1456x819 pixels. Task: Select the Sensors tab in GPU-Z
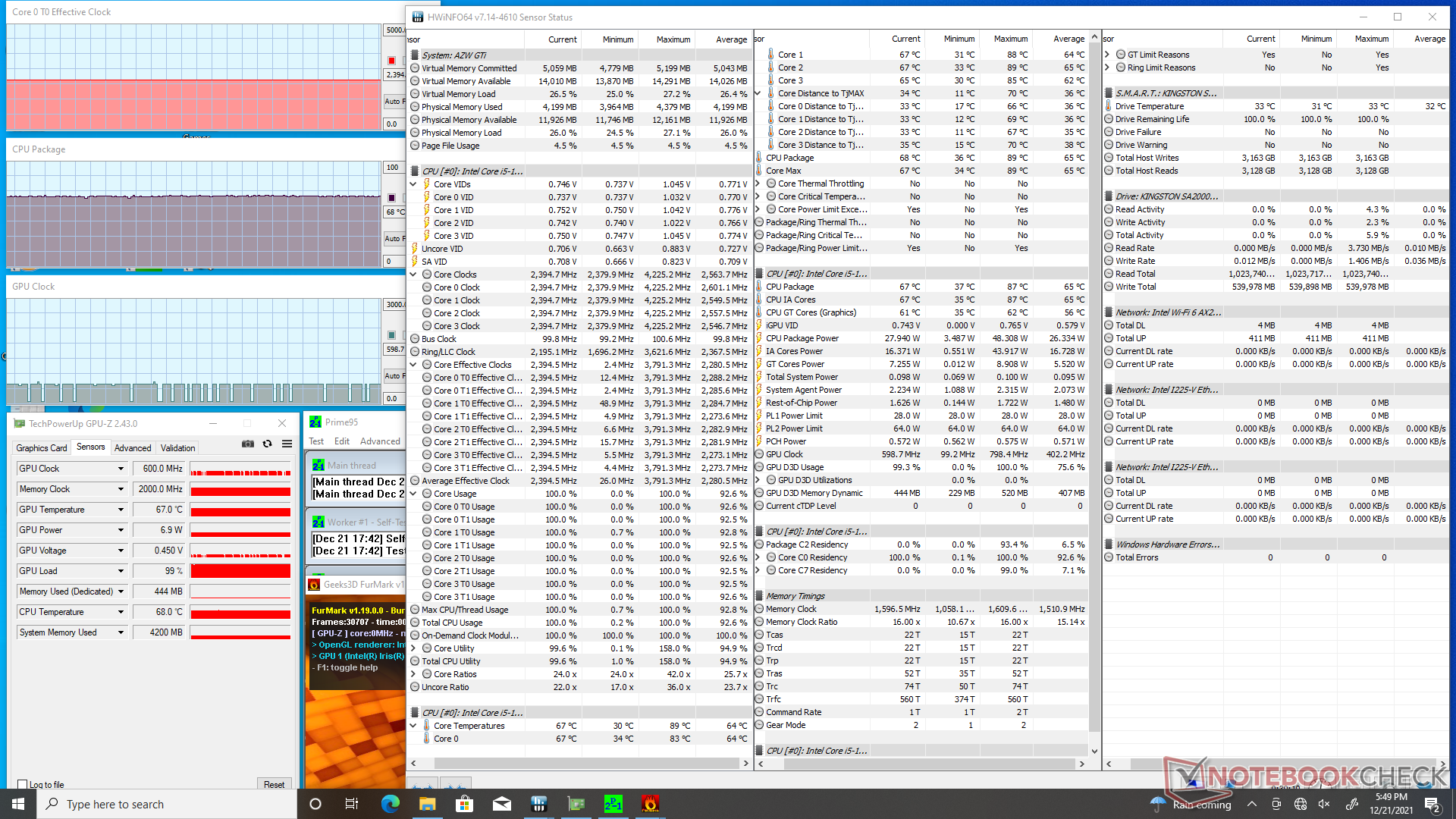tap(91, 447)
